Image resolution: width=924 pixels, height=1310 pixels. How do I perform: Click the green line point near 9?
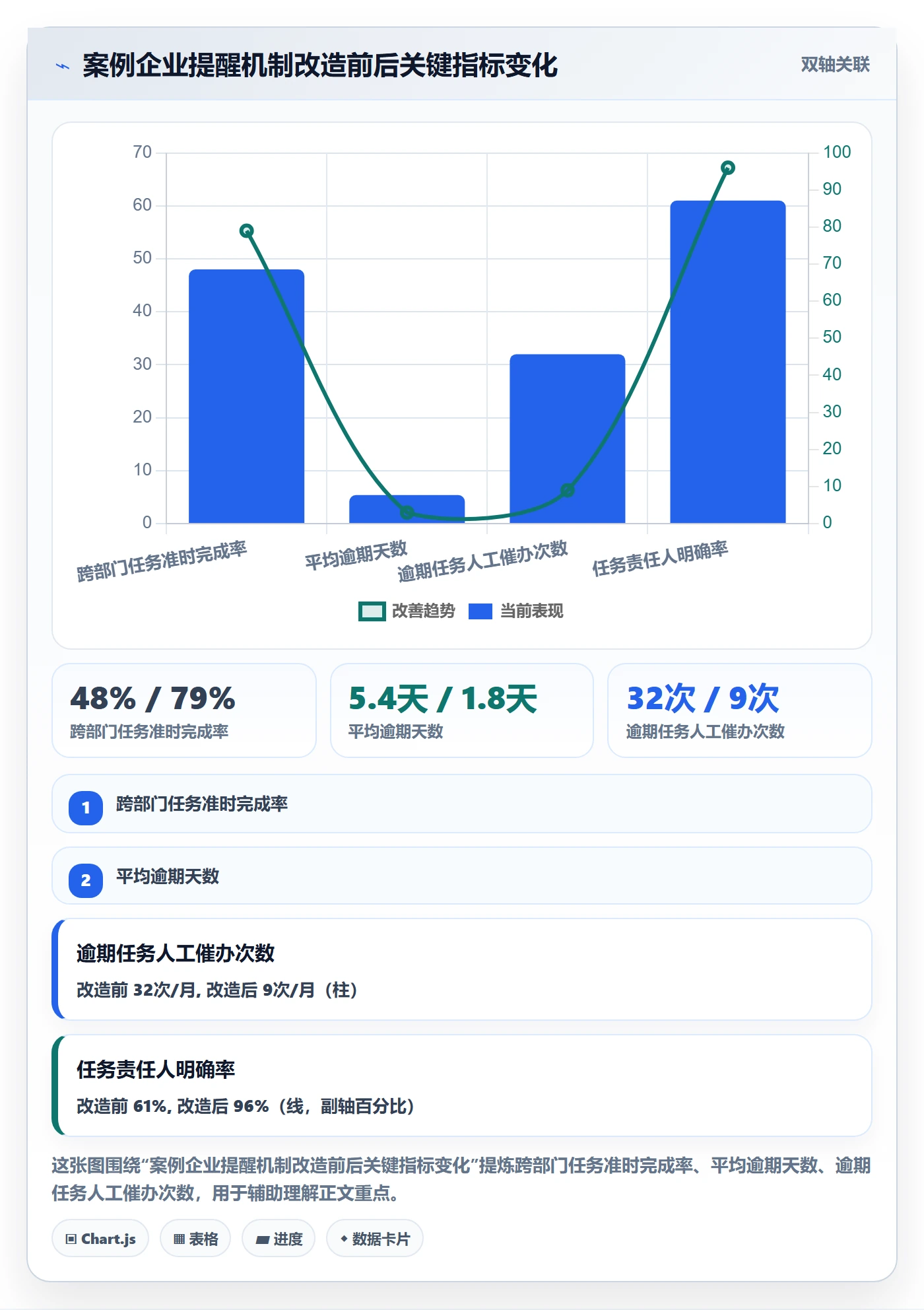pyautogui.click(x=567, y=490)
